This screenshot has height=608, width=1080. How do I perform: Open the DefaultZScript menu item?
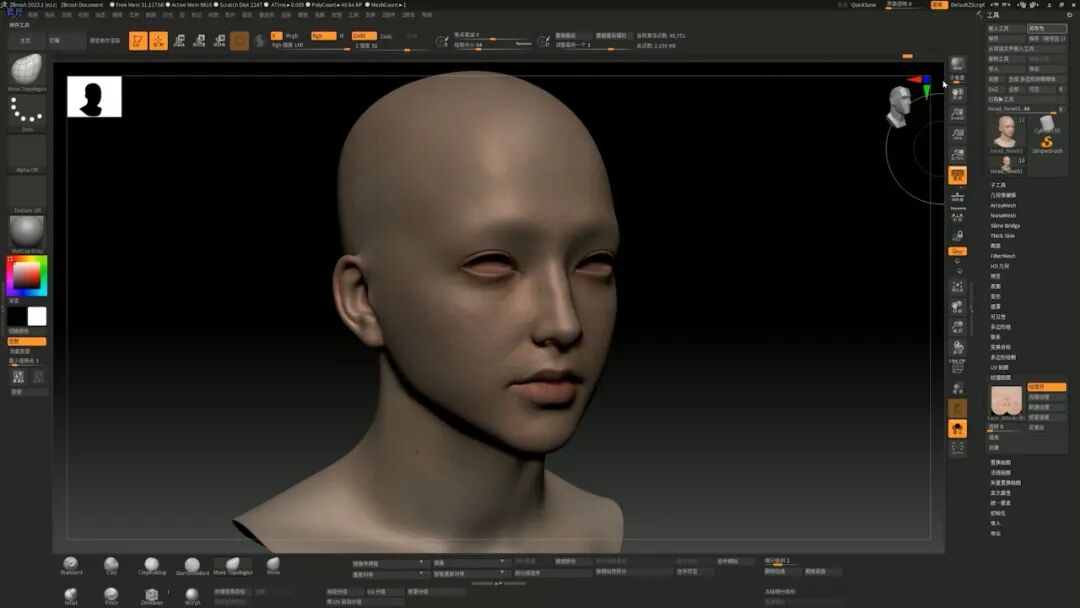(x=967, y=5)
